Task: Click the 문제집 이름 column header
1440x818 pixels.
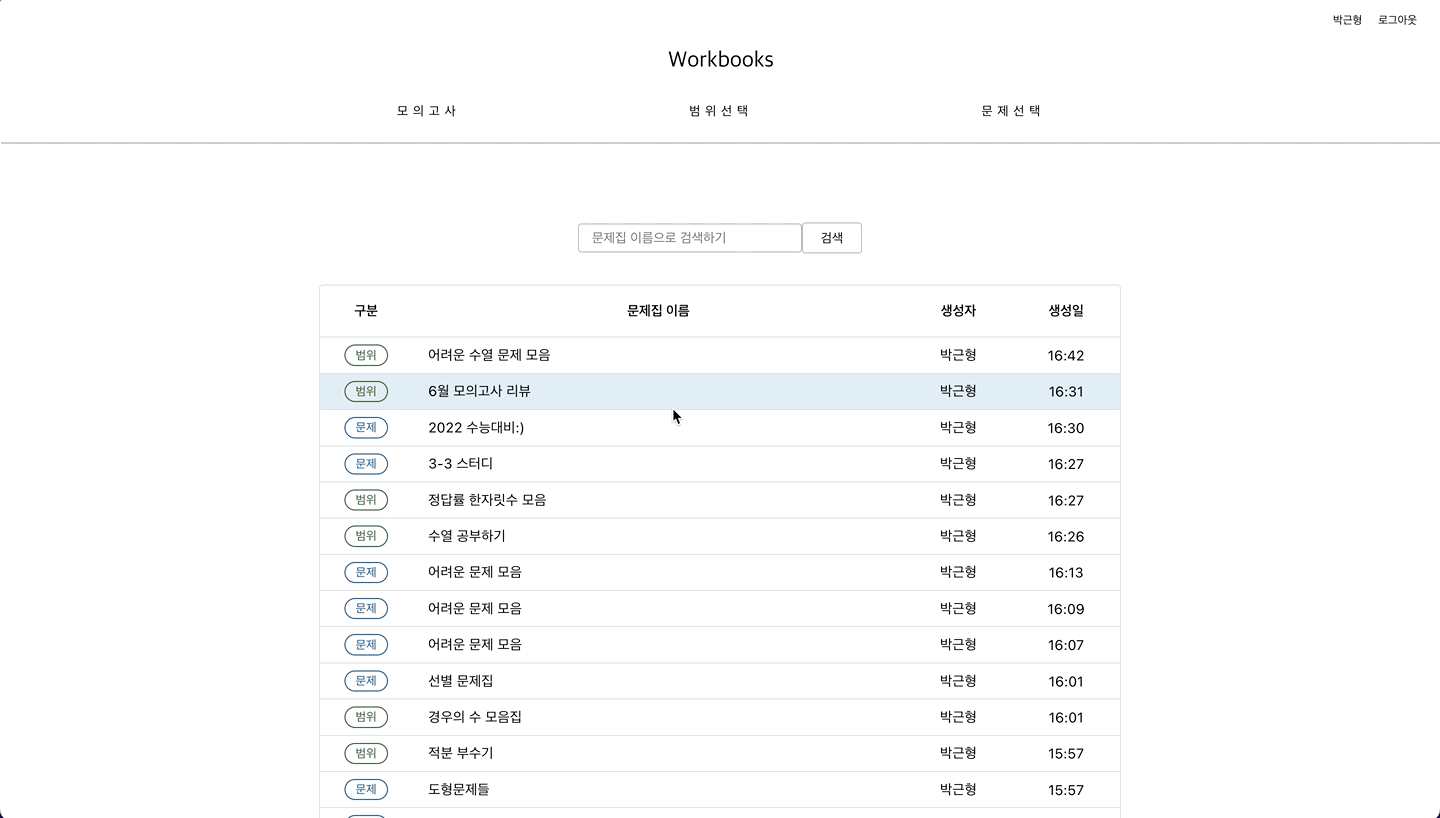Action: click(x=658, y=311)
